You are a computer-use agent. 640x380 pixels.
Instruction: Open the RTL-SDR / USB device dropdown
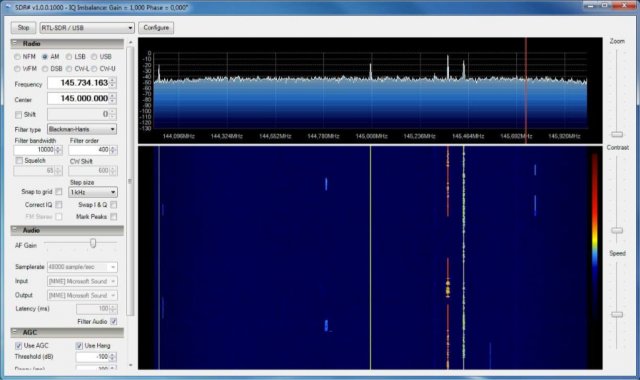(87, 28)
